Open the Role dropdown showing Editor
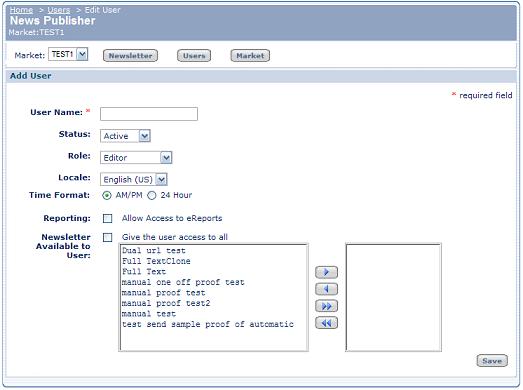The image size is (523, 390). 136,157
